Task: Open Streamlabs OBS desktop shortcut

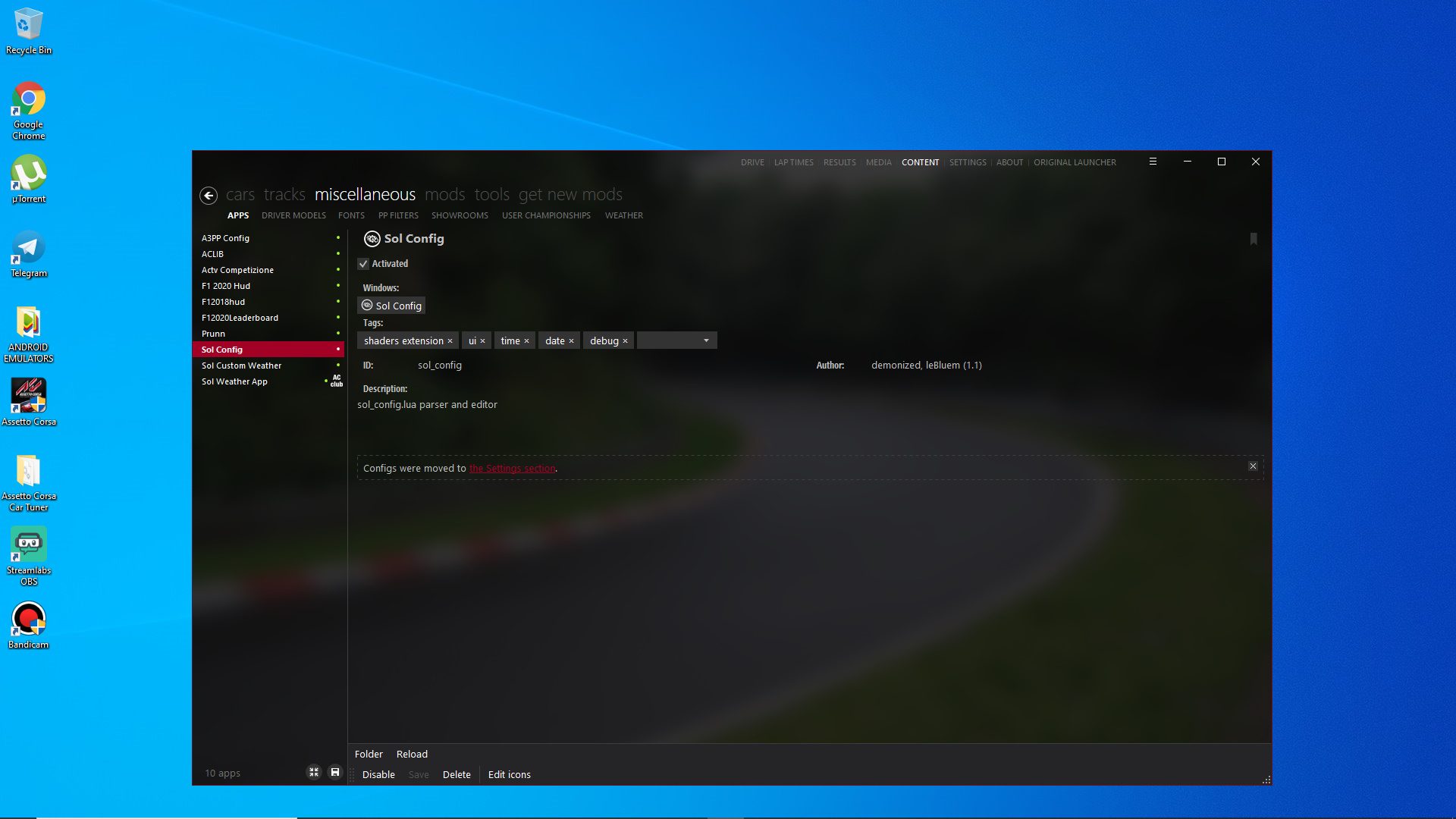Action: point(29,557)
